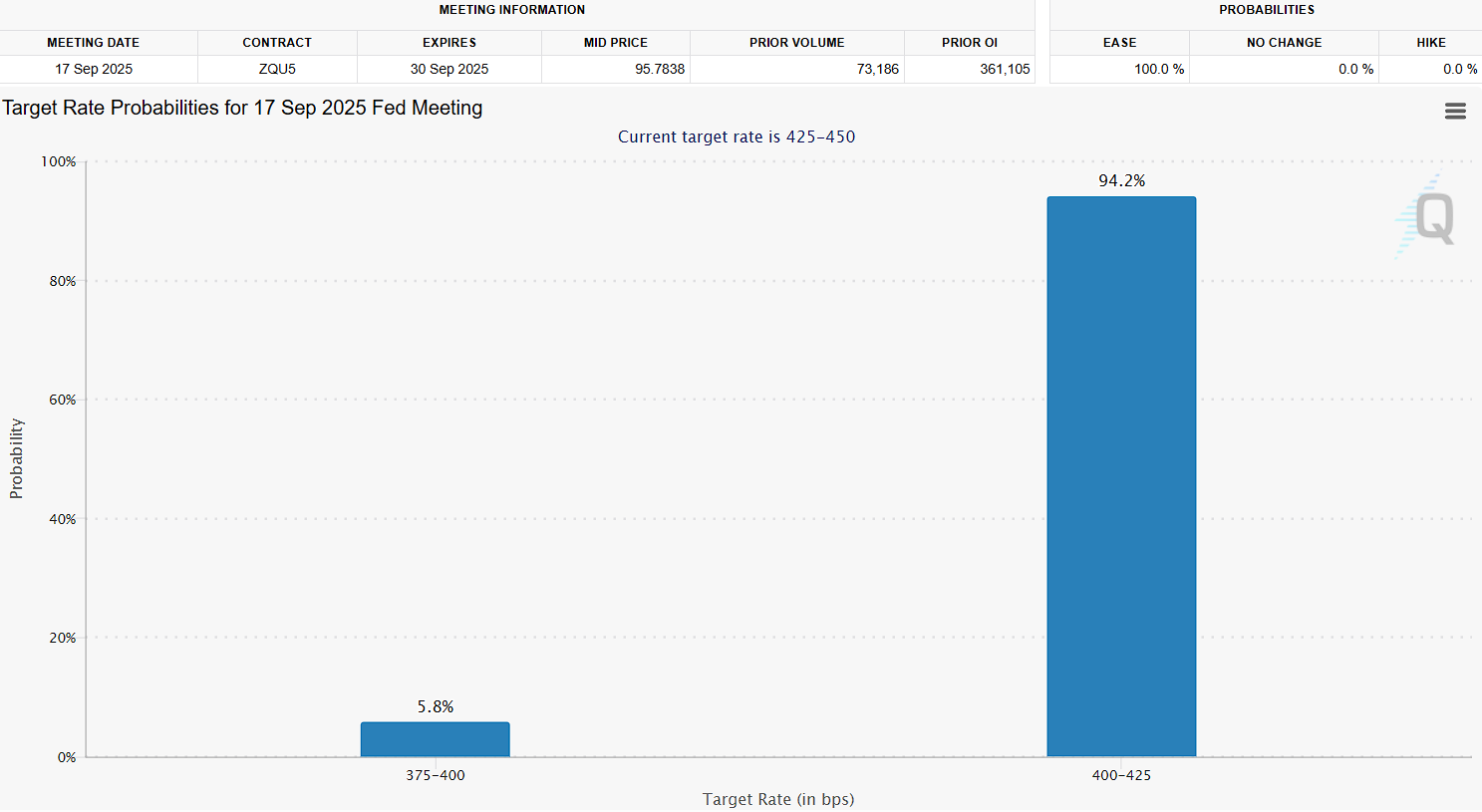Click the 'Current target rate is 425-450' subtitle
The image size is (1482, 812).
(x=737, y=136)
